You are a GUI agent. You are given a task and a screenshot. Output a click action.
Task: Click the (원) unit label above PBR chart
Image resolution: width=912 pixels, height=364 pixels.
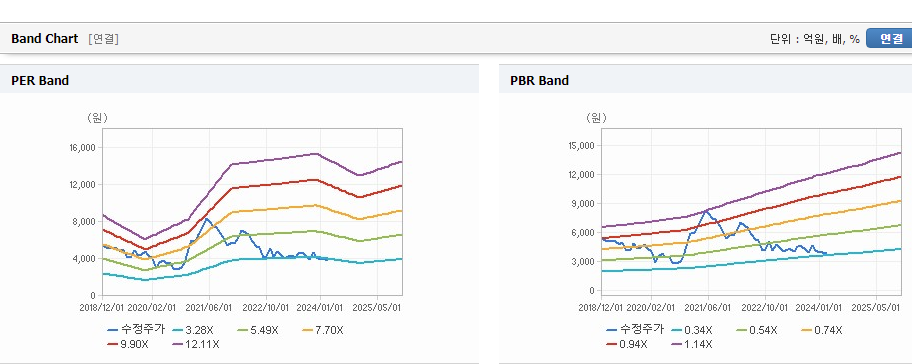click(x=596, y=118)
